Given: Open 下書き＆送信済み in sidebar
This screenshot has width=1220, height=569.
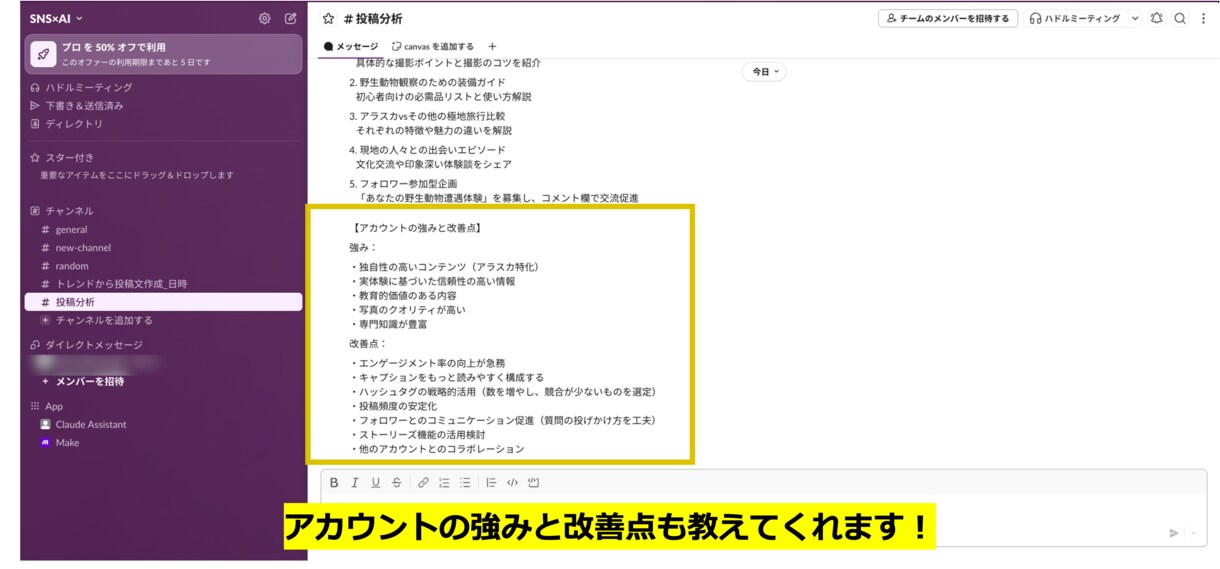Looking at the screenshot, I should click(x=77, y=105).
